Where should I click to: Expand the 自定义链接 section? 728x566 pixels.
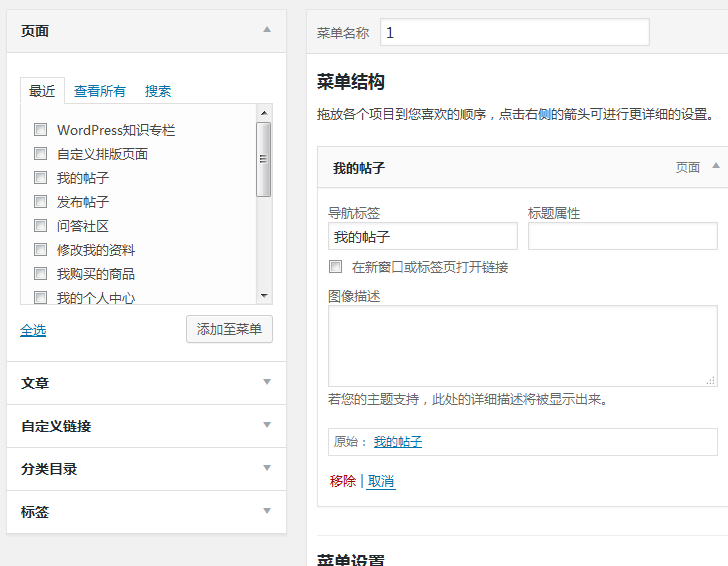pyautogui.click(x=267, y=425)
